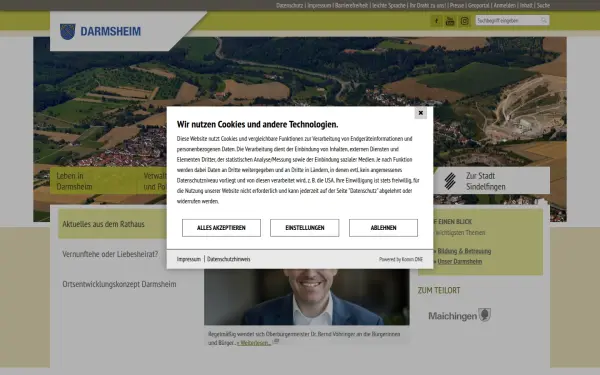This screenshot has width=600, height=375.
Task: Click Powered by Konsens DNE text
Action: coord(401,259)
